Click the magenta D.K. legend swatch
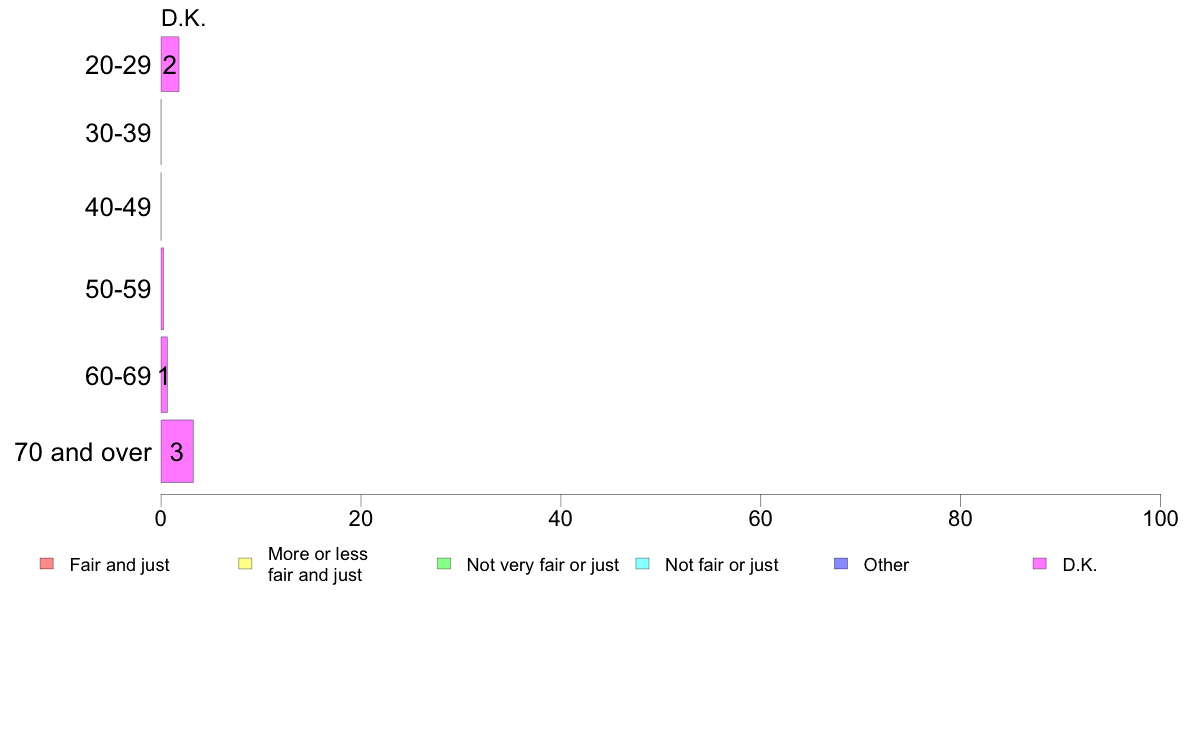This screenshot has height=736, width=1188. coord(1040,564)
